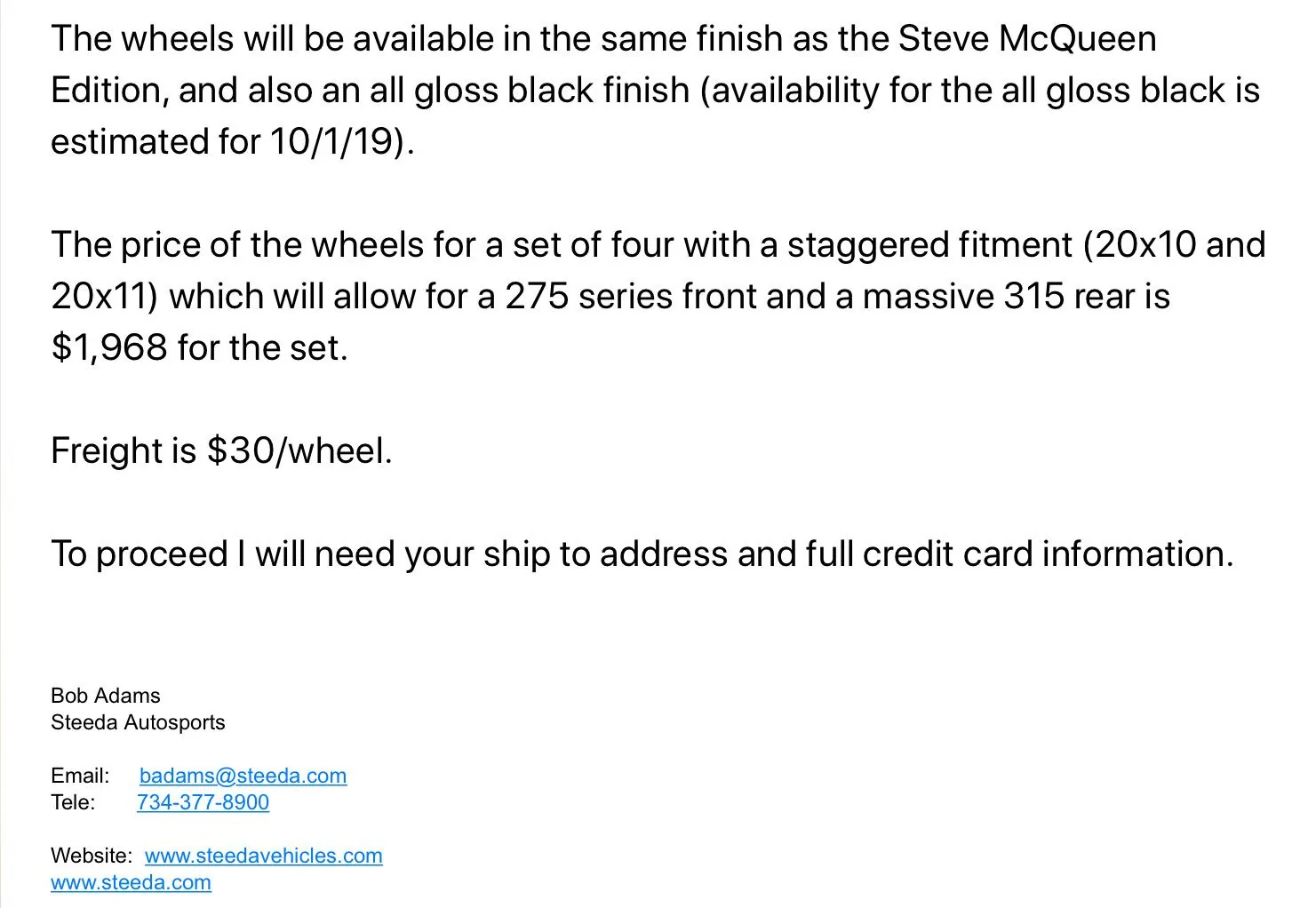Screen dimensions: 1316x908
Task: Tap the 734-377-8900 phone number link
Action: pyautogui.click(x=203, y=802)
